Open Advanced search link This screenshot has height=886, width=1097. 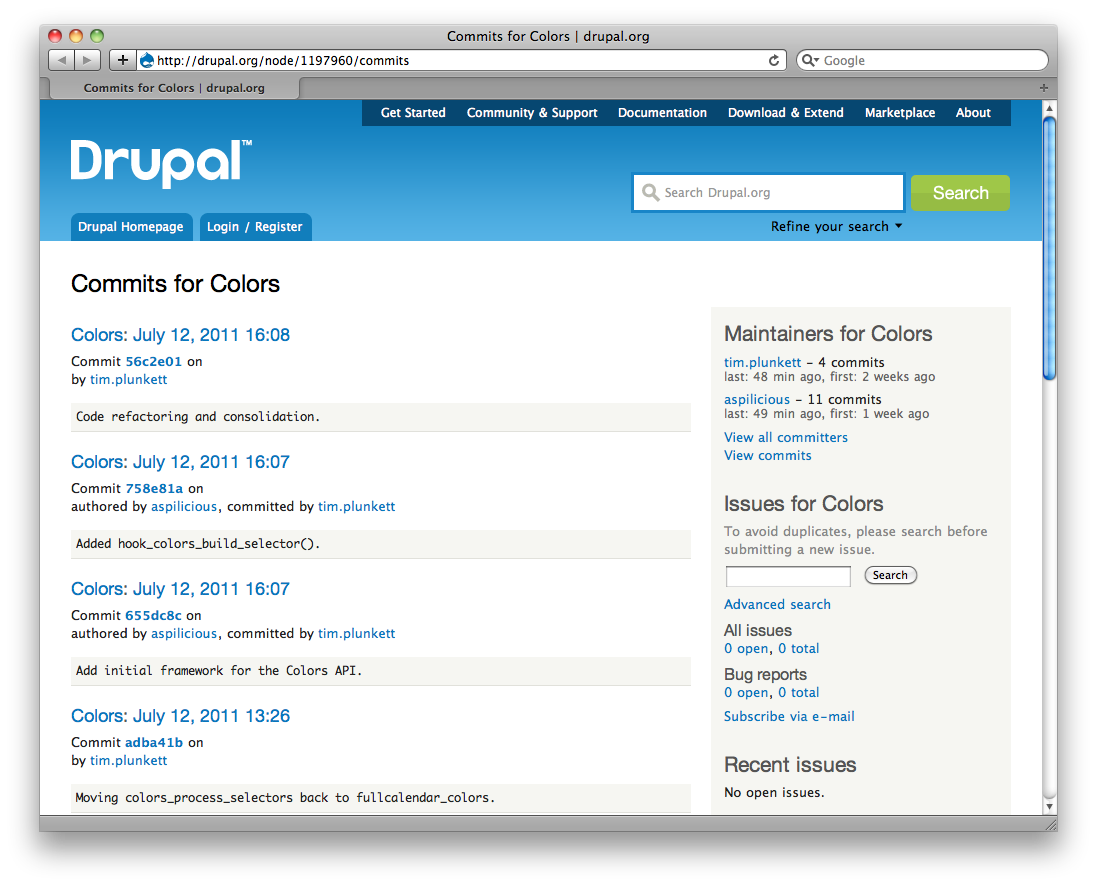click(777, 605)
